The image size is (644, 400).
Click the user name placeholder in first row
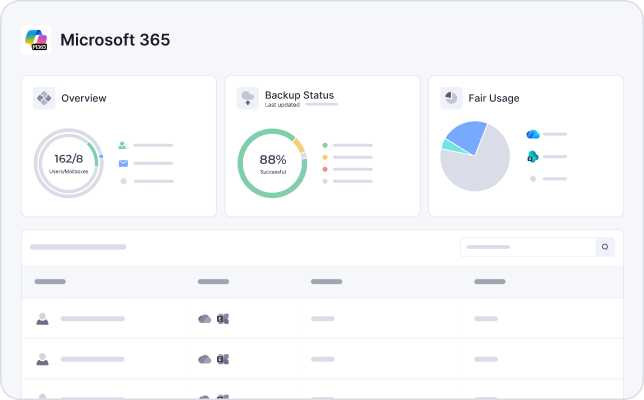pyautogui.click(x=92, y=319)
